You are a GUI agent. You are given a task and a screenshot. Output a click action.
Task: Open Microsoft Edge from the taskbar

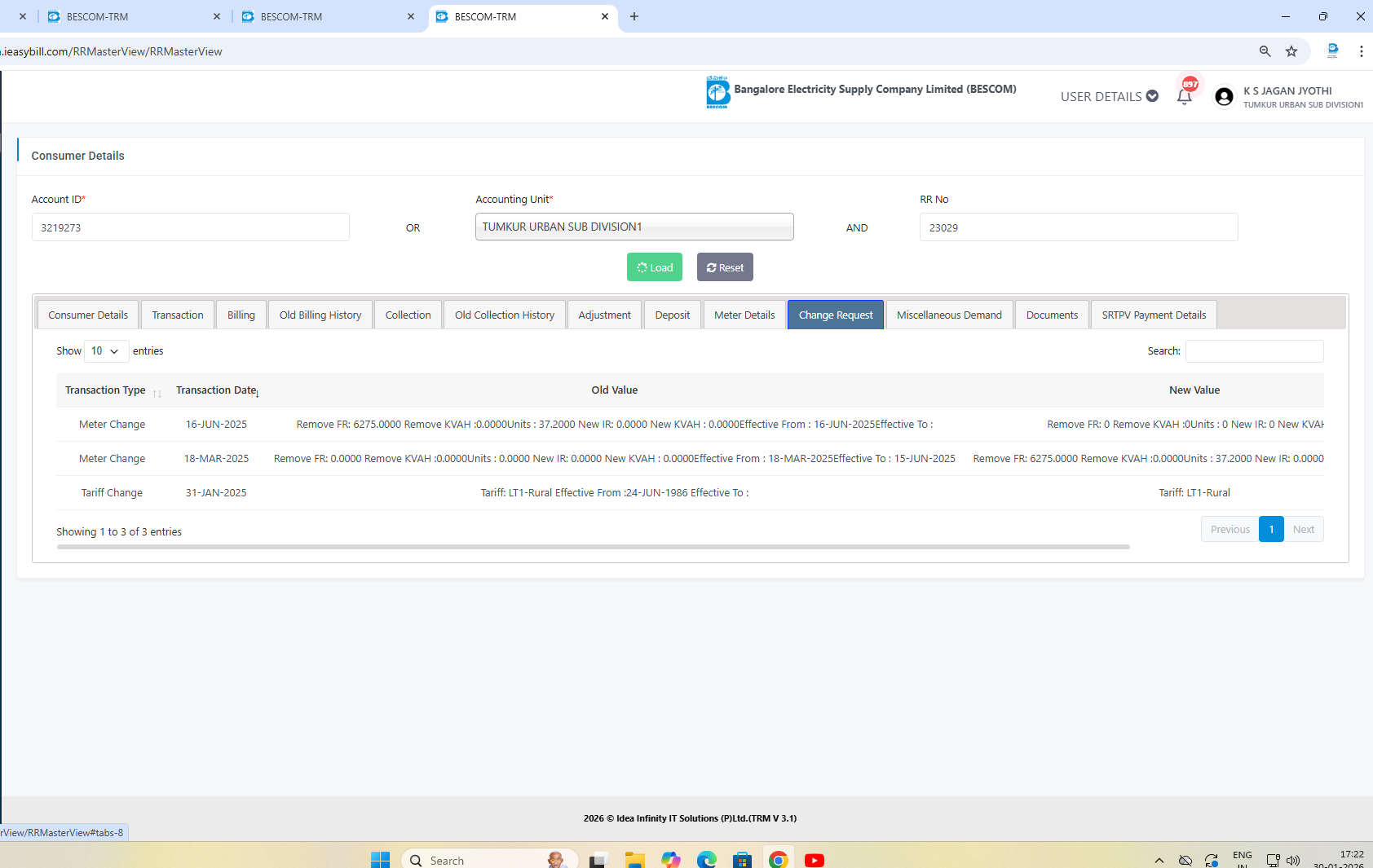pyautogui.click(x=706, y=860)
